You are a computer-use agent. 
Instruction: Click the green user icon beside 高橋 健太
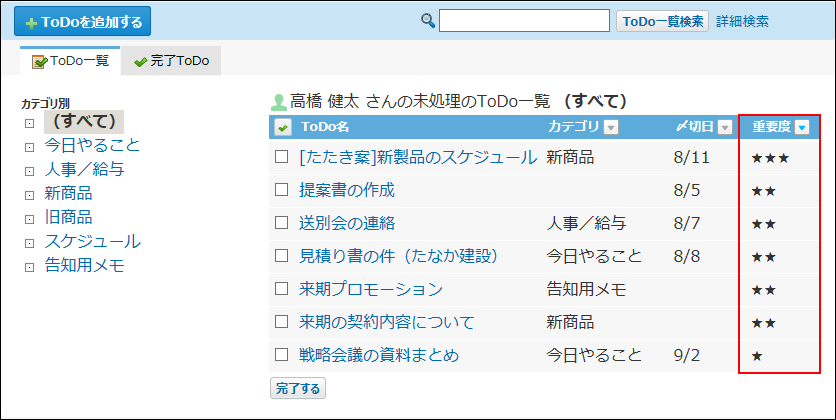pos(279,101)
